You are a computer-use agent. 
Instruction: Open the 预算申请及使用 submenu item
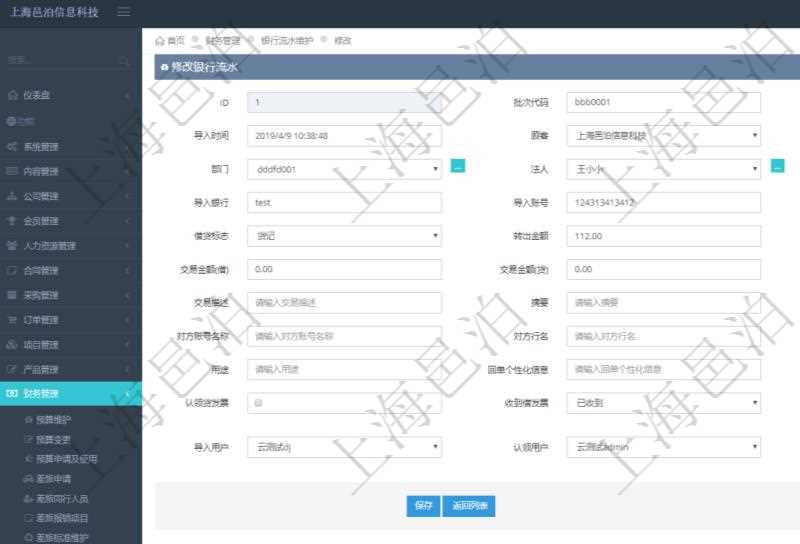pyautogui.click(x=66, y=459)
